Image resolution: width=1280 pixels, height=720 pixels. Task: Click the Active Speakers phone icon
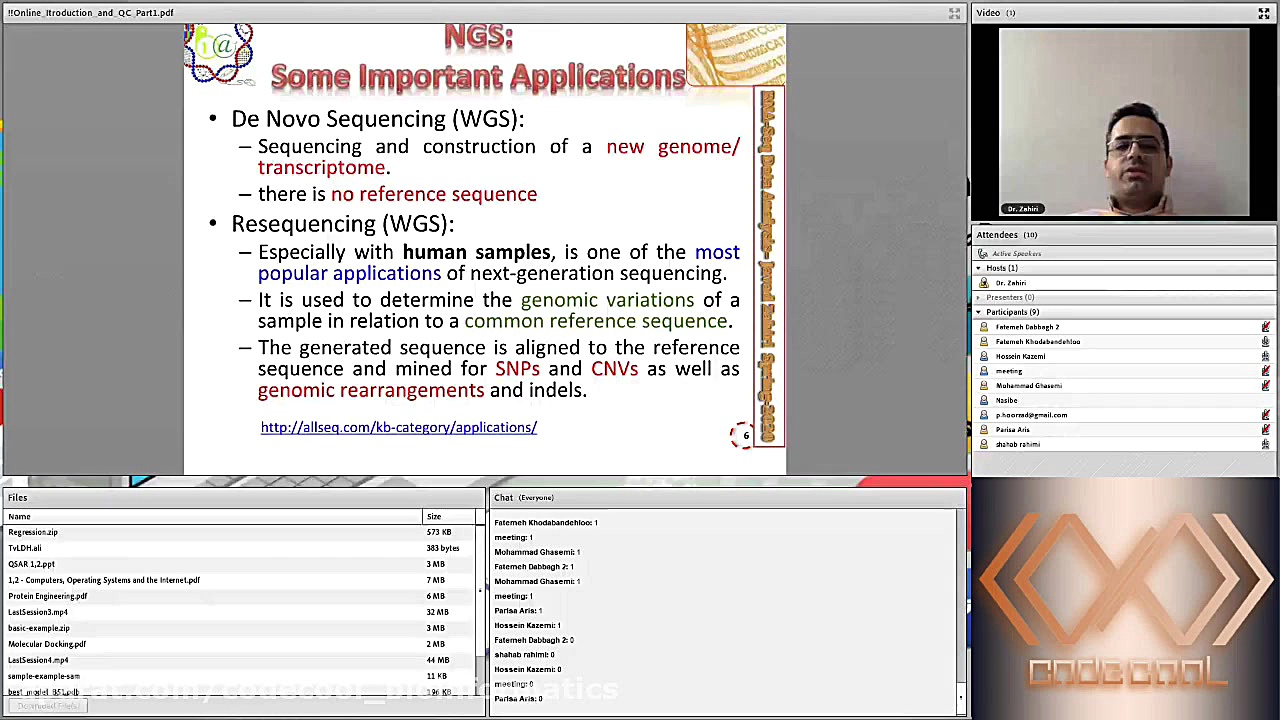(983, 254)
